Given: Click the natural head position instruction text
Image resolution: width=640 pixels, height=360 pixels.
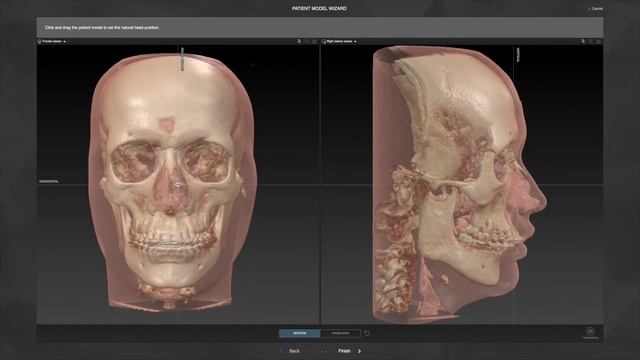Looking at the screenshot, I should coord(102,28).
